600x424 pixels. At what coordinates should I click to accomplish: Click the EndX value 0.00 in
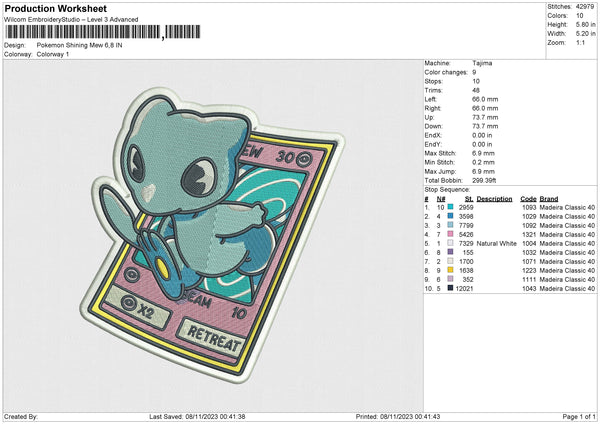(x=482, y=135)
